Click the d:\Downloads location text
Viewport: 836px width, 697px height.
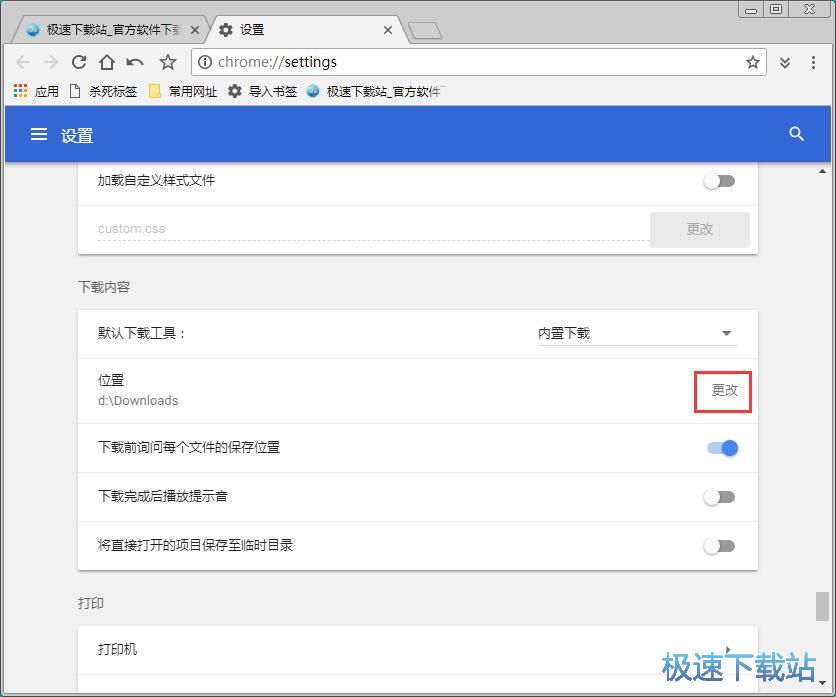[138, 400]
